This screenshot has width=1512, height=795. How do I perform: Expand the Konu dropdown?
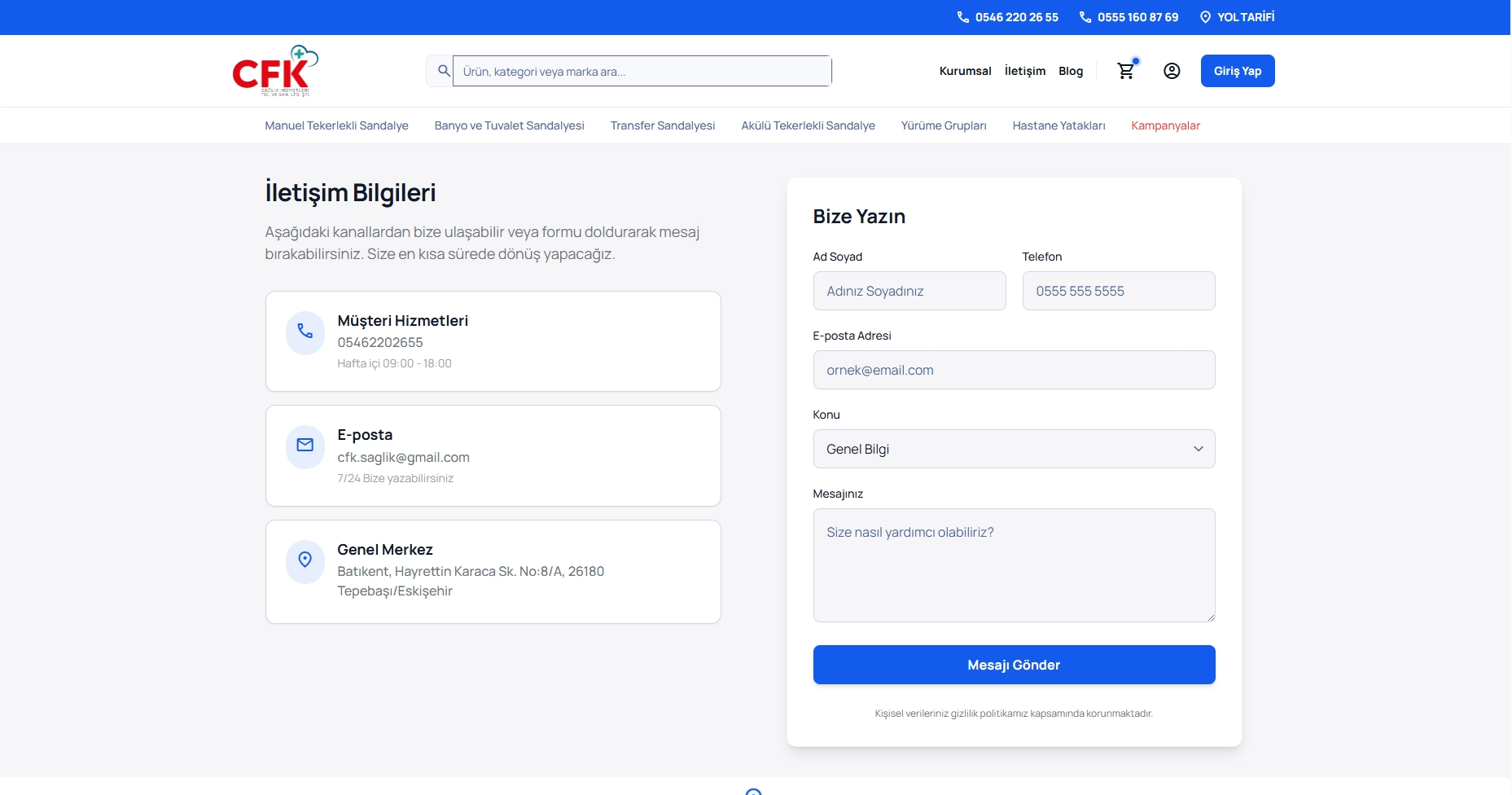pos(1013,449)
